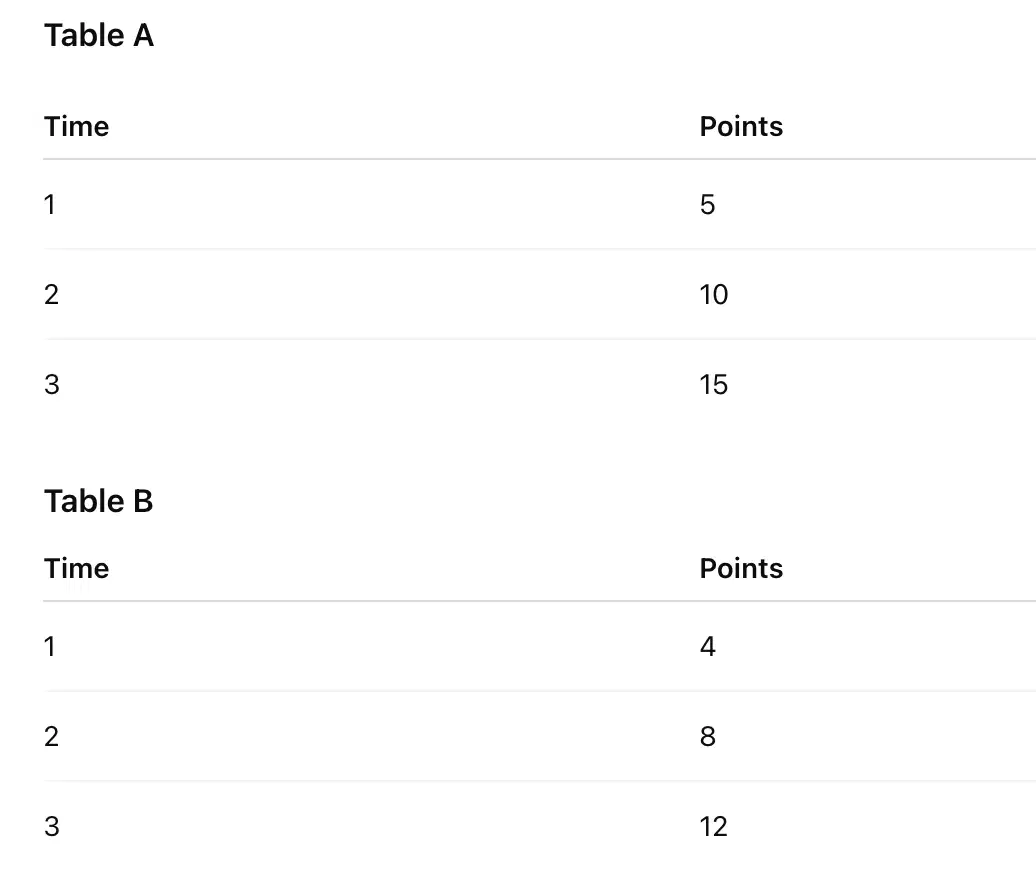Click Table B Points value 8
Image resolution: width=1036 pixels, height=884 pixels.
pyautogui.click(x=708, y=737)
